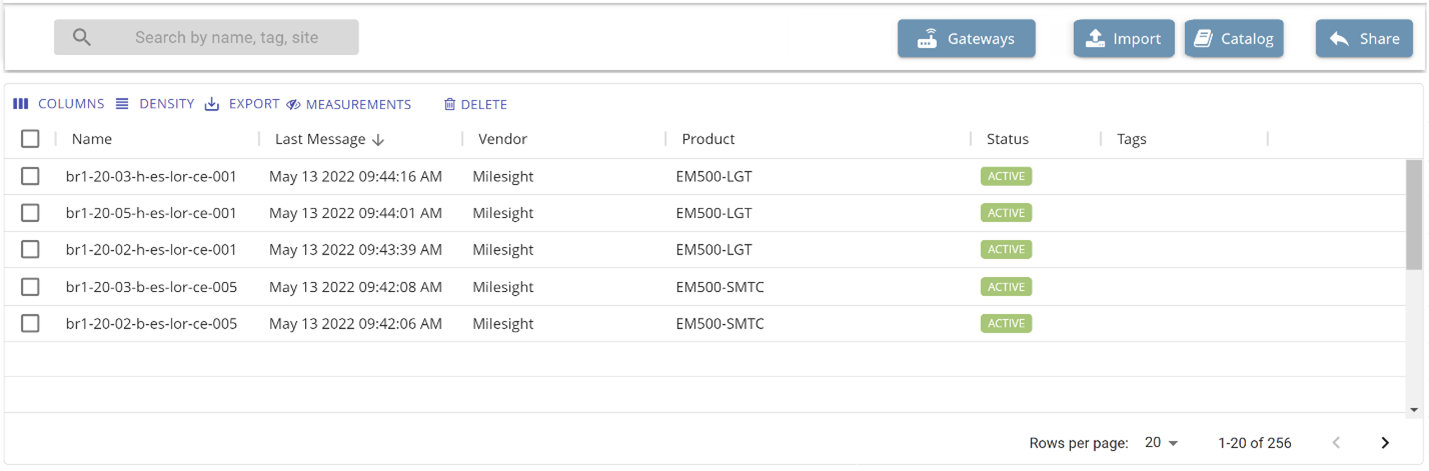Check the select-all header checkbox

coord(30,139)
